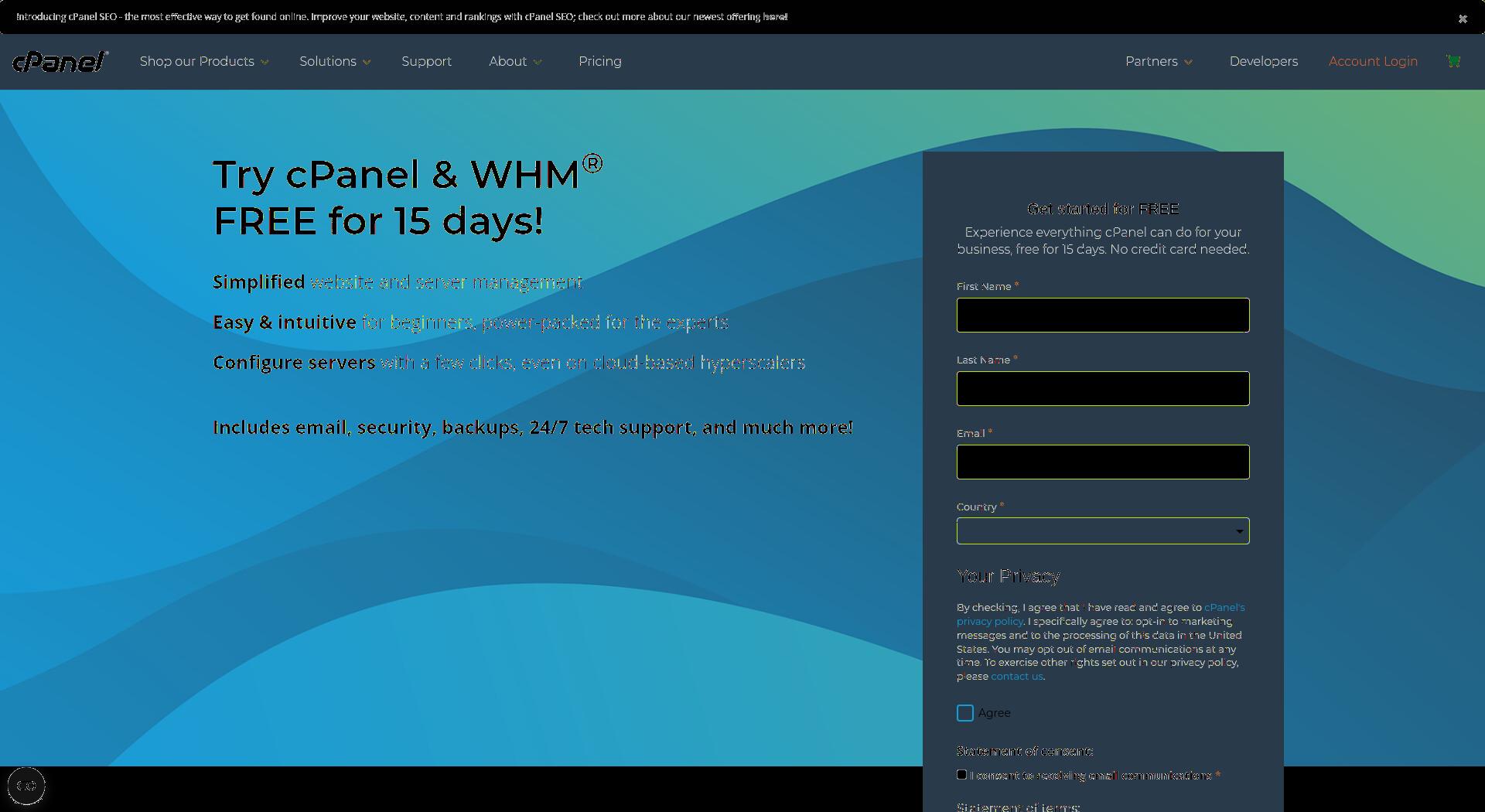Click the 'Configure servers' feature line
1485x812 pixels.
[x=509, y=363]
